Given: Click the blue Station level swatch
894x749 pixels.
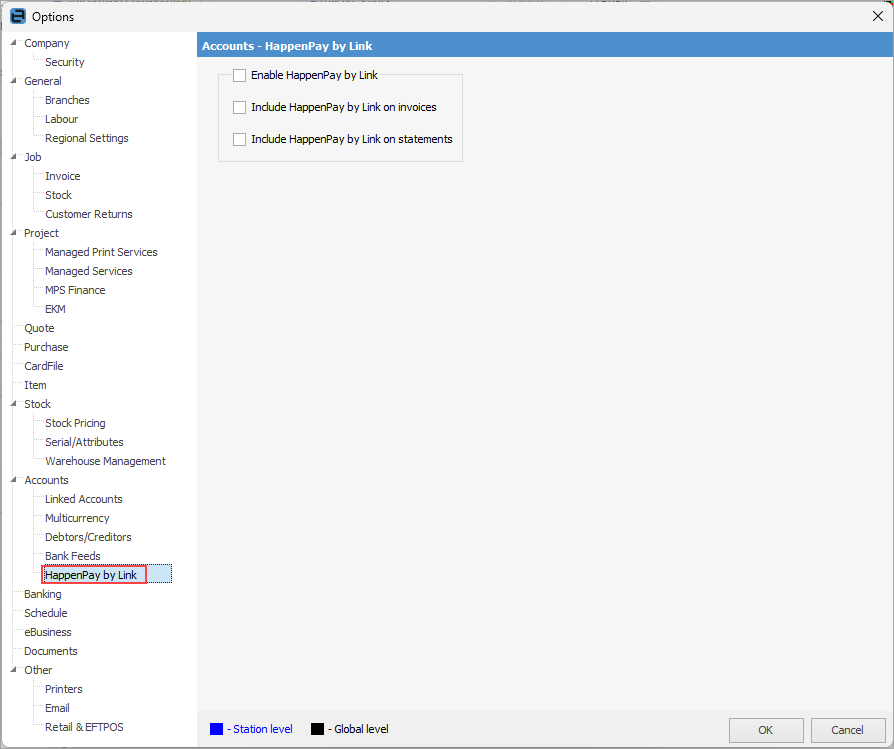Looking at the screenshot, I should tap(217, 729).
